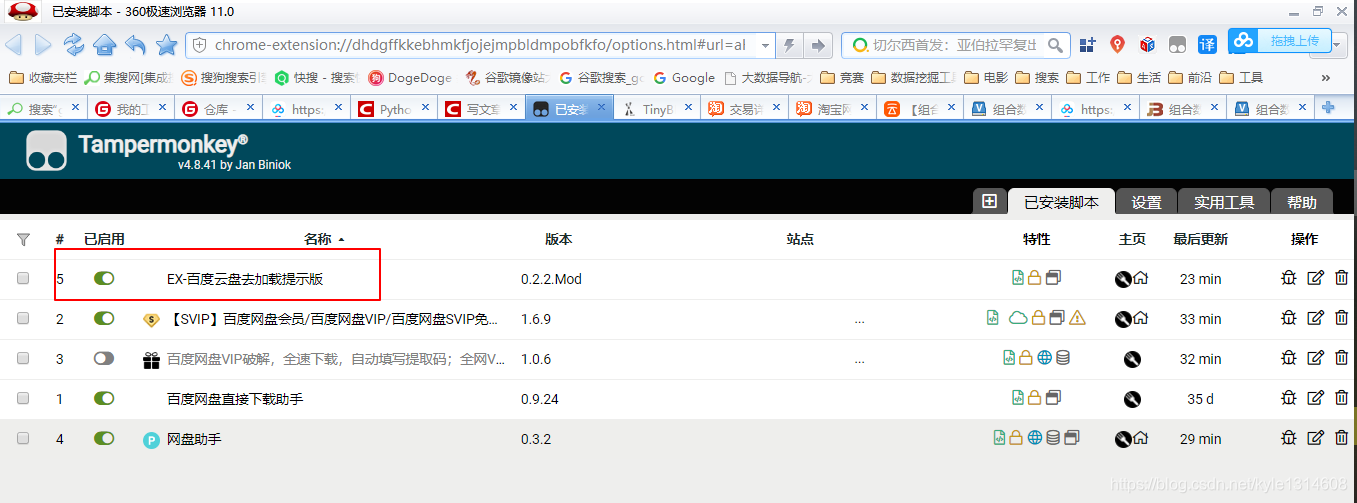Delete the EX-百度云盘去加载提示版 script

click(x=1341, y=278)
